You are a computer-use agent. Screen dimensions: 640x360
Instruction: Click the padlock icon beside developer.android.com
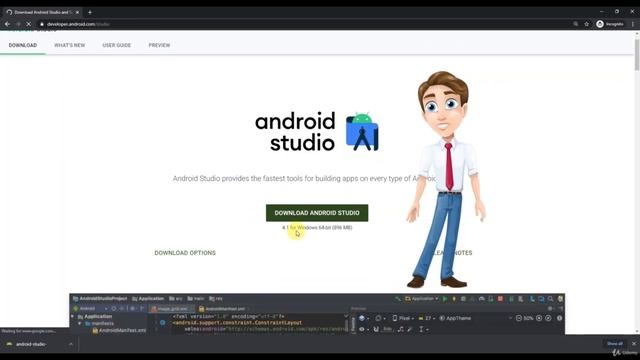(42, 24)
